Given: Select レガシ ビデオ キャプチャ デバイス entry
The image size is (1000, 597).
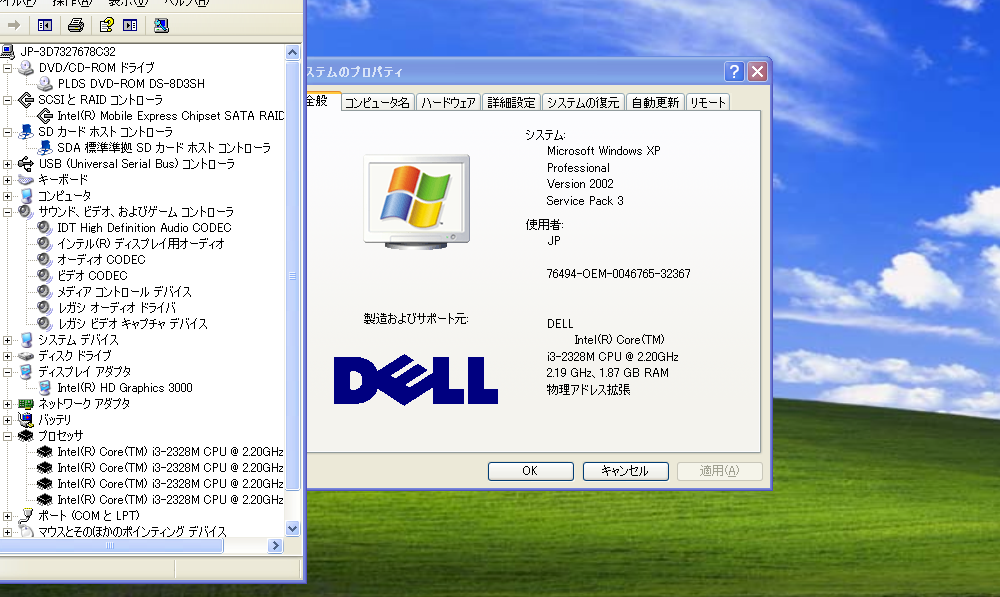Looking at the screenshot, I should 133,323.
